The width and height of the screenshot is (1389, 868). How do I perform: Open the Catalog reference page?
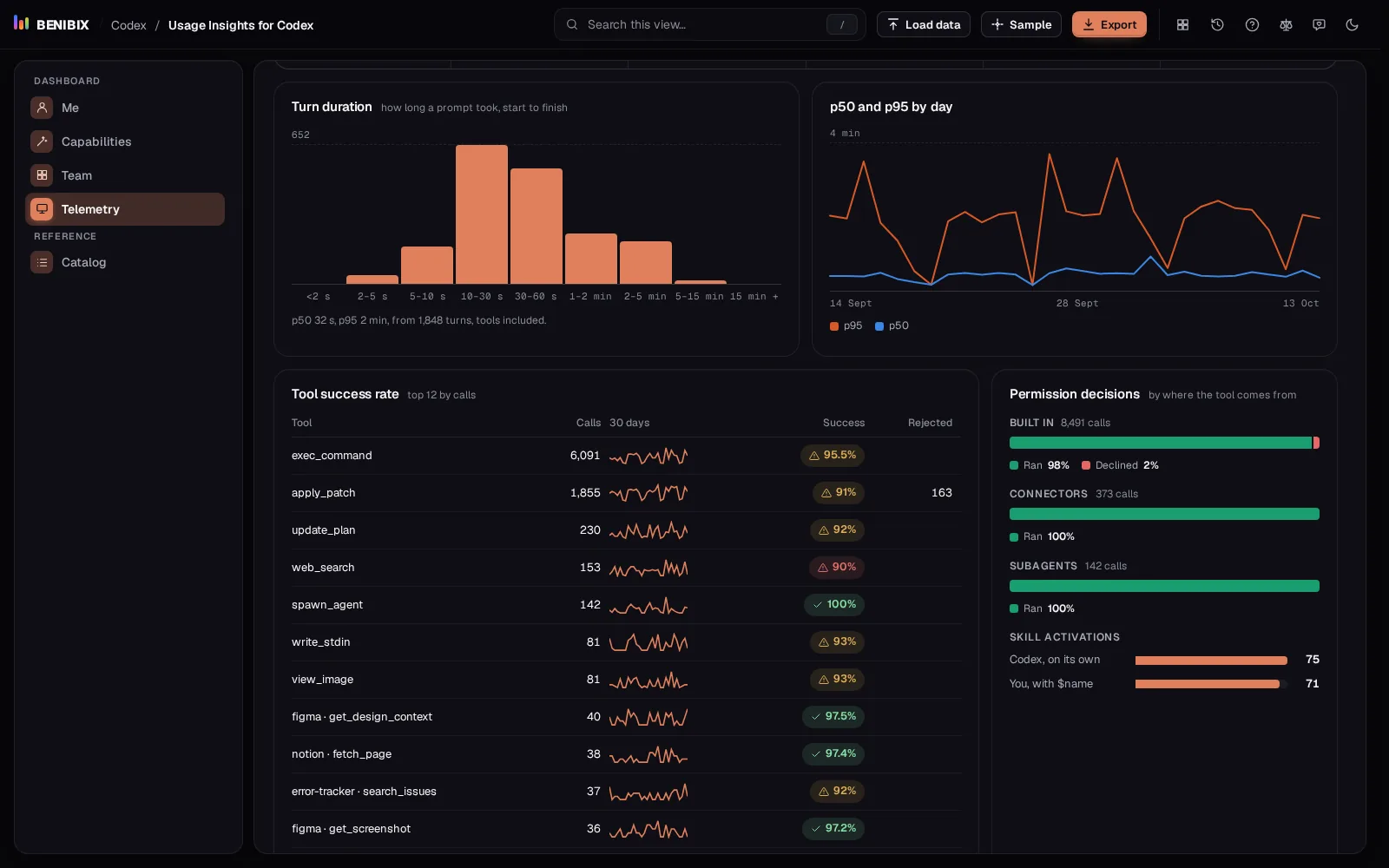point(125,262)
